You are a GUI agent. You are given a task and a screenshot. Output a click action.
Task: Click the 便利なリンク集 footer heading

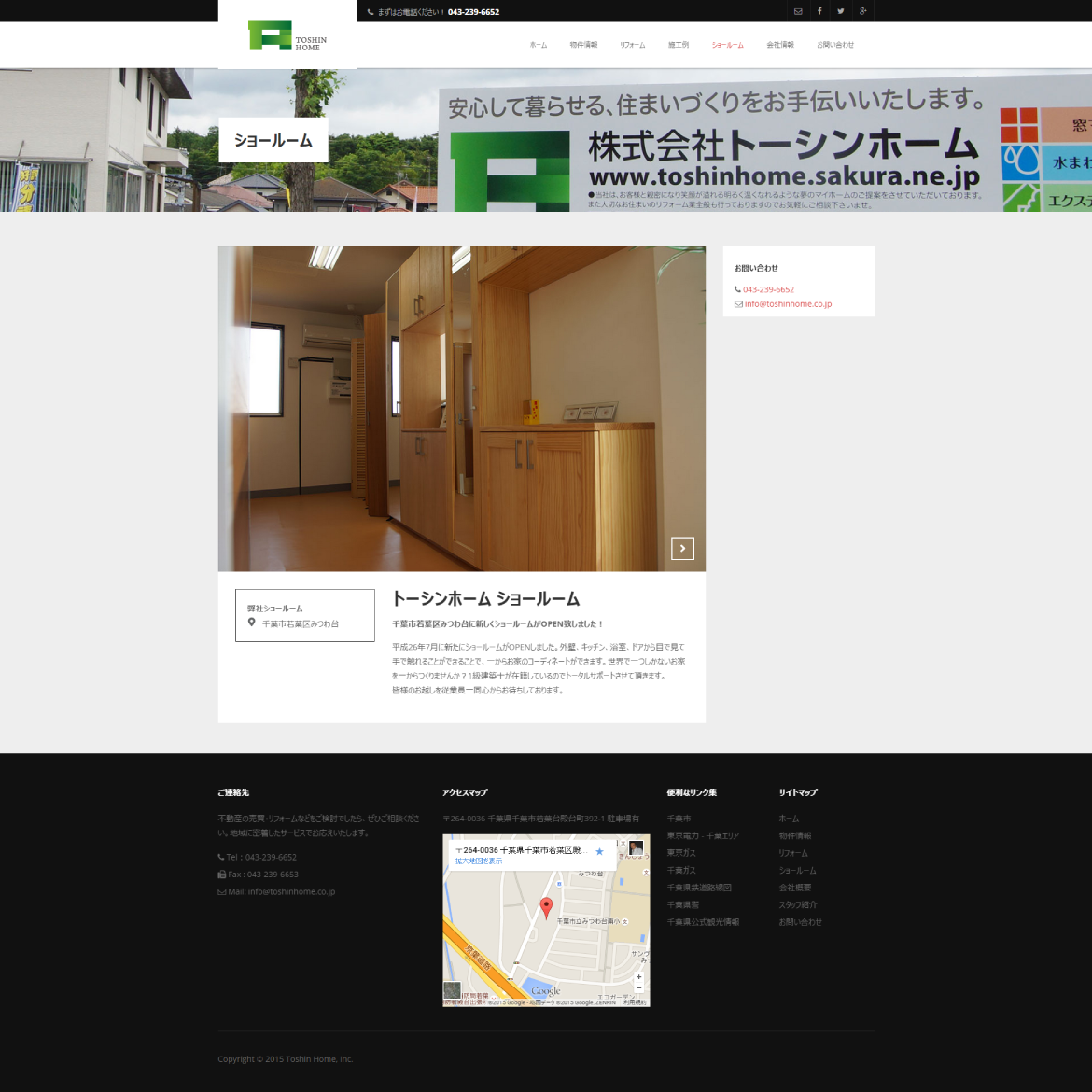692,792
